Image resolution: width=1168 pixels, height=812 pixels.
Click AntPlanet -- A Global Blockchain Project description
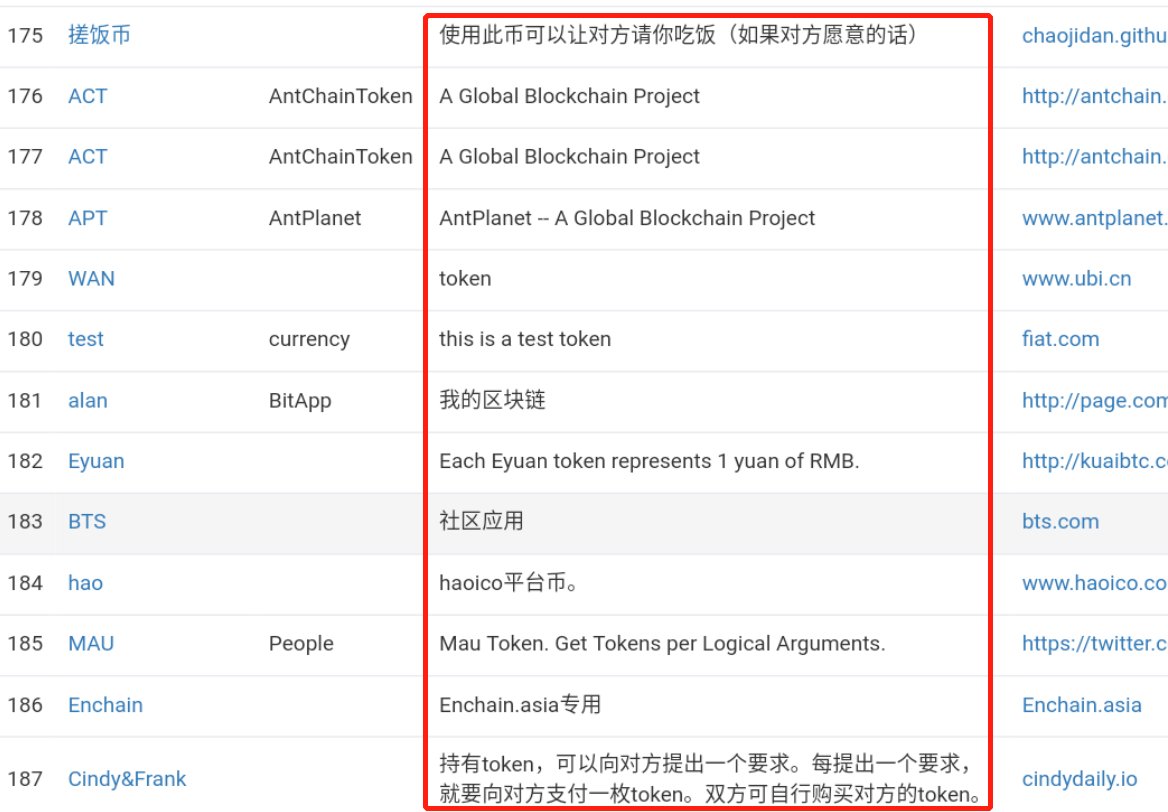(x=627, y=218)
